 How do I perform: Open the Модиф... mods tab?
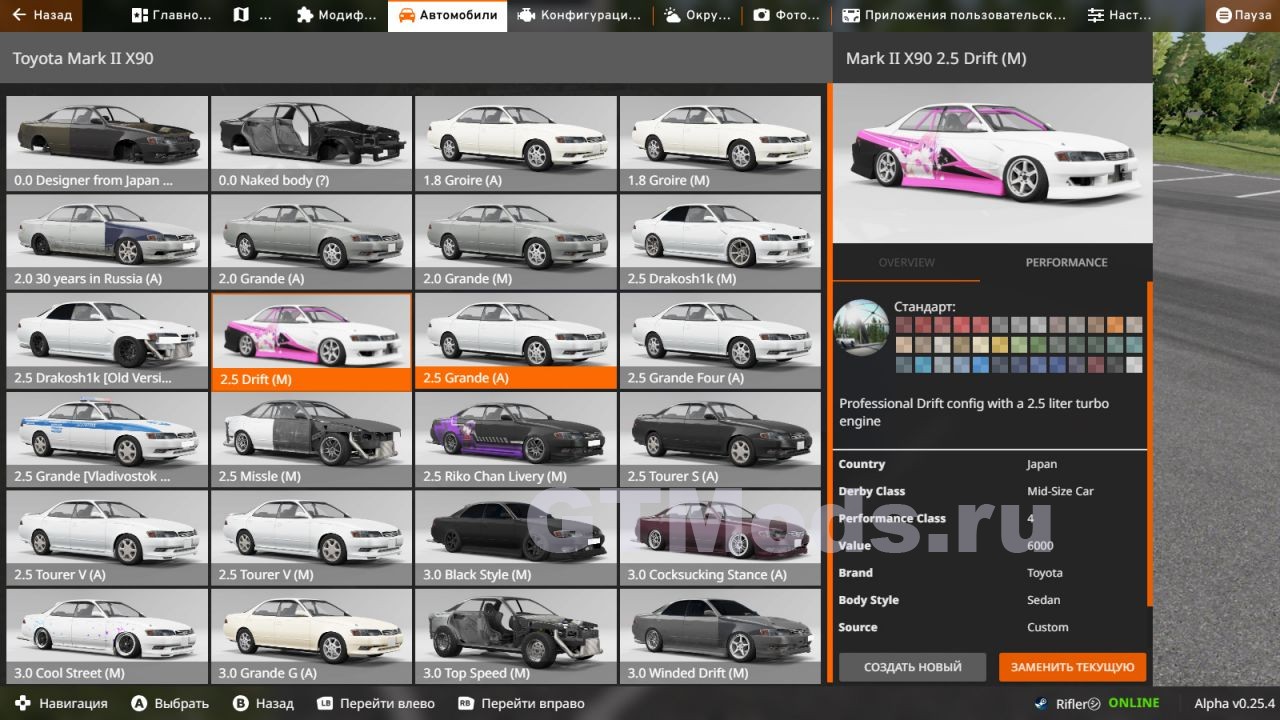337,15
